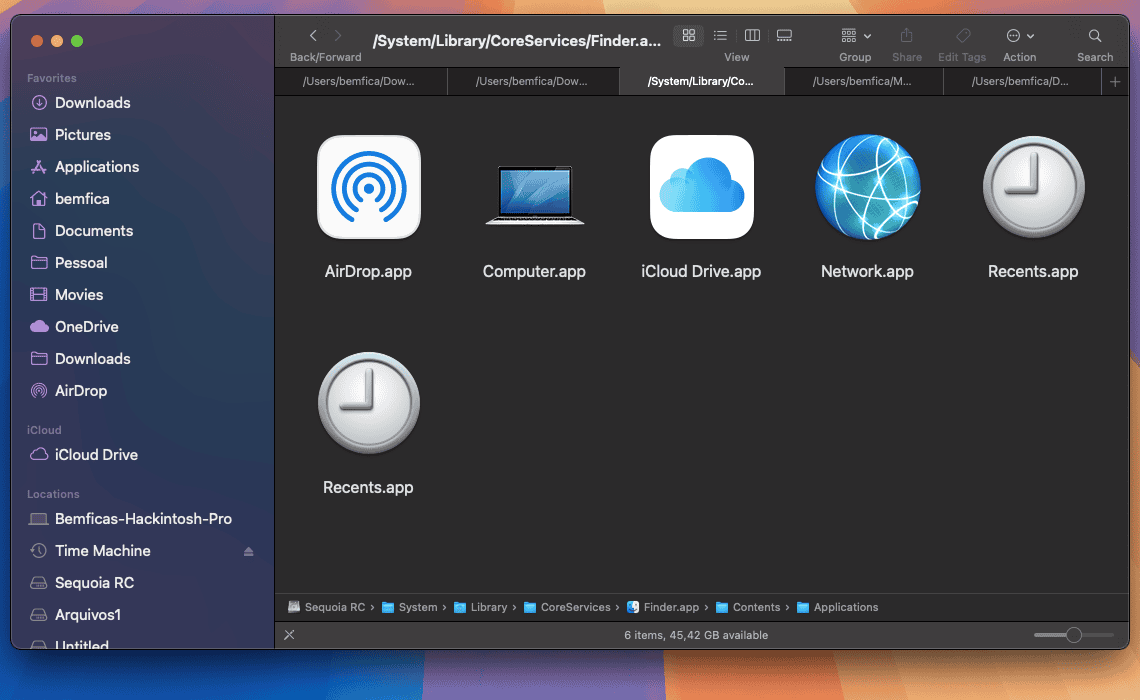Open the Action menu

pos(1019,35)
